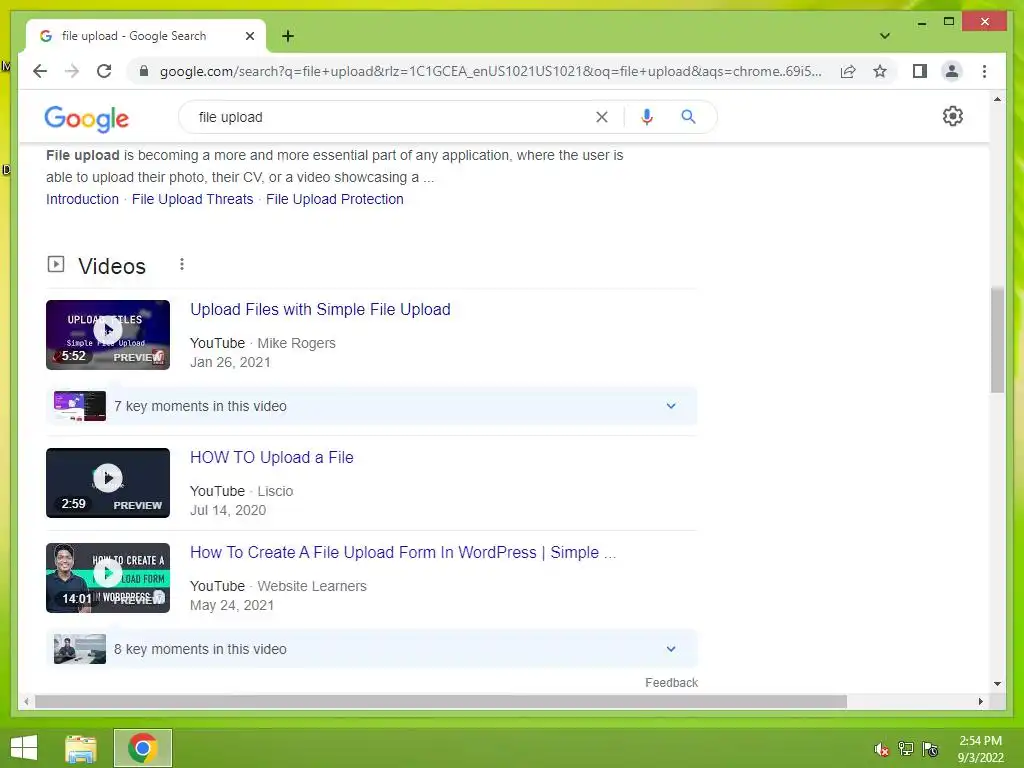This screenshot has width=1024, height=768.
Task: Bookmark this page with the star icon
Action: click(880, 71)
